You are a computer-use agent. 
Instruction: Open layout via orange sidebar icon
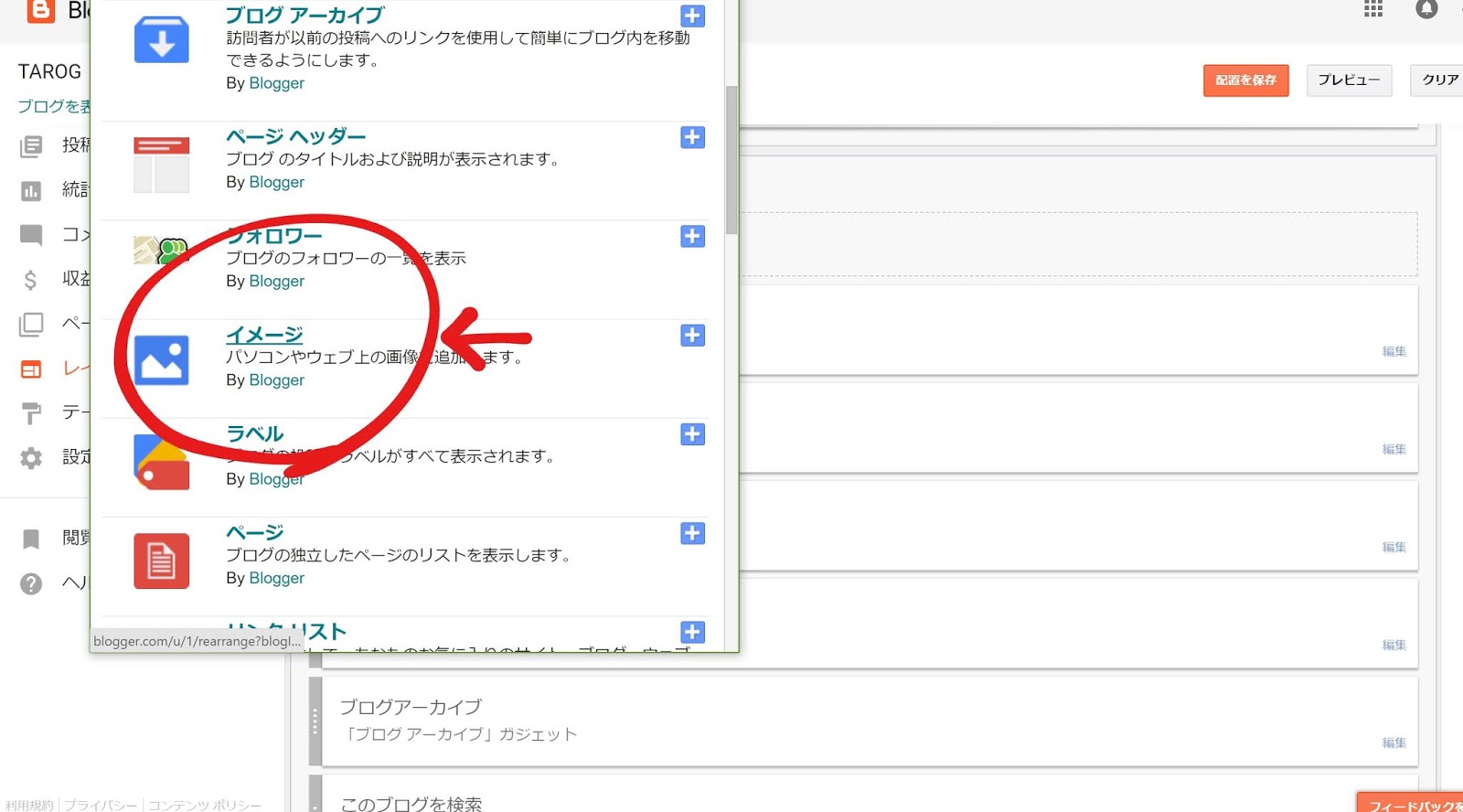click(x=31, y=369)
